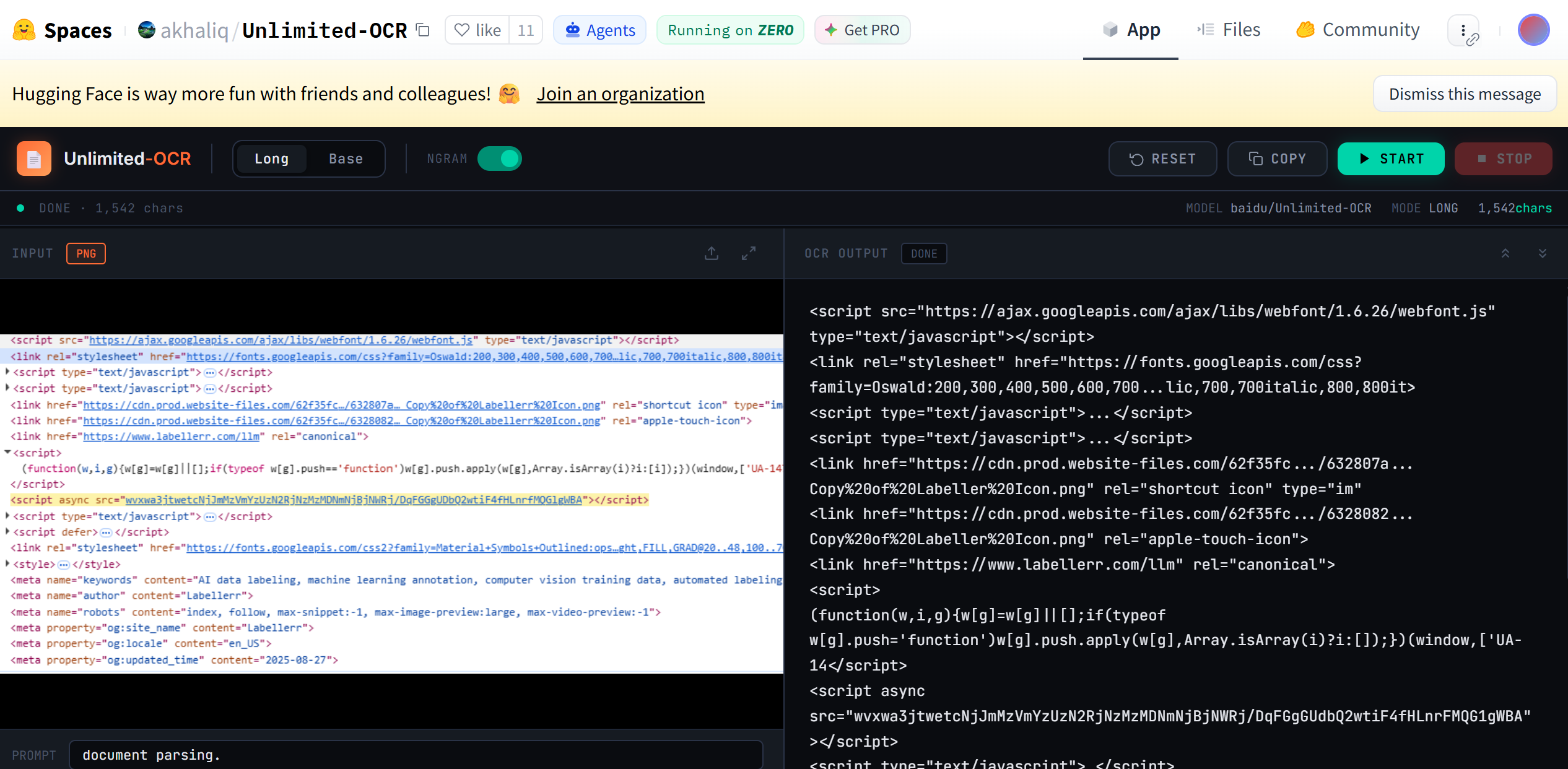Screen dimensions: 1568x769
Task: Click the Hugging Face Spaces logo
Action: click(x=24, y=30)
